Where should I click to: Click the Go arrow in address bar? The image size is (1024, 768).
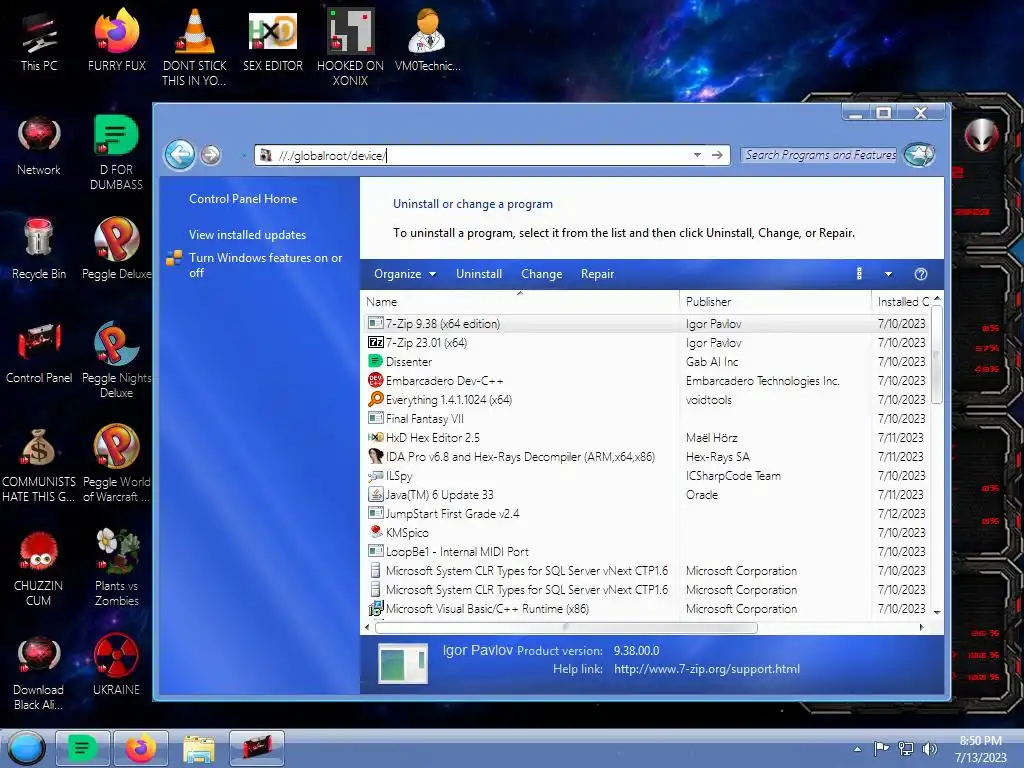[x=717, y=155]
